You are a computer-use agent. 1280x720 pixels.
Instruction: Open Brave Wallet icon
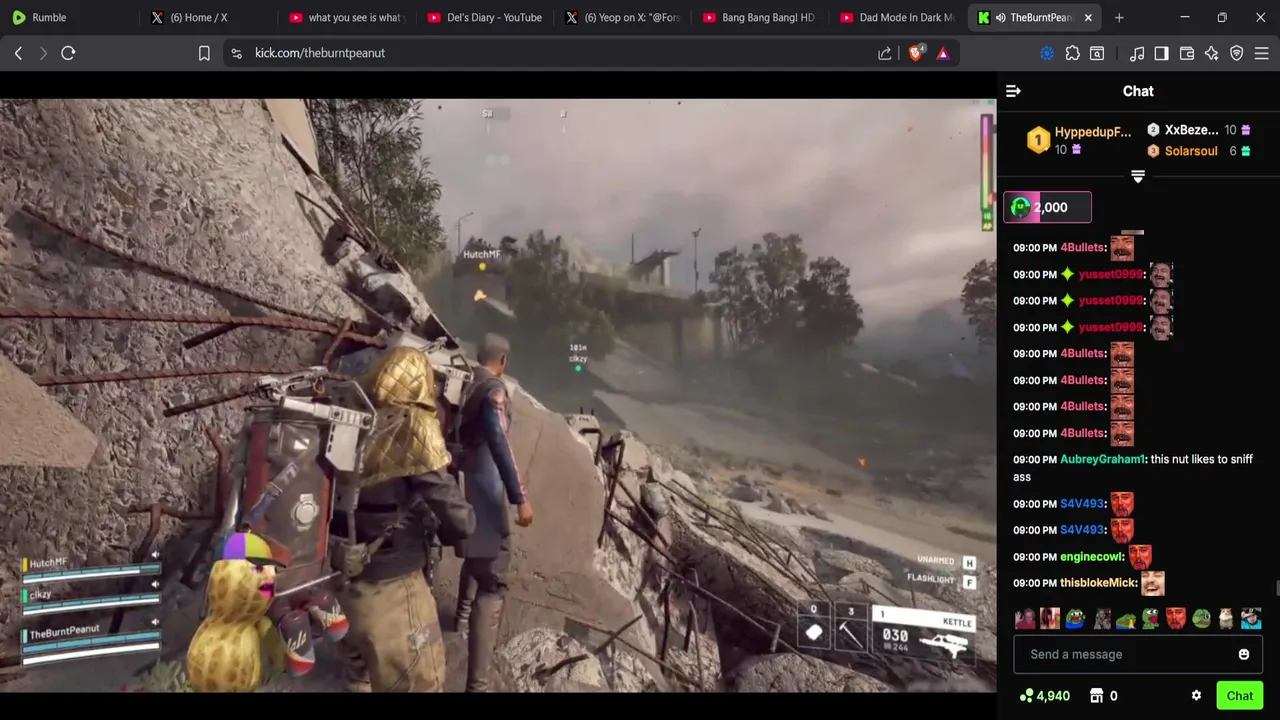1187,53
